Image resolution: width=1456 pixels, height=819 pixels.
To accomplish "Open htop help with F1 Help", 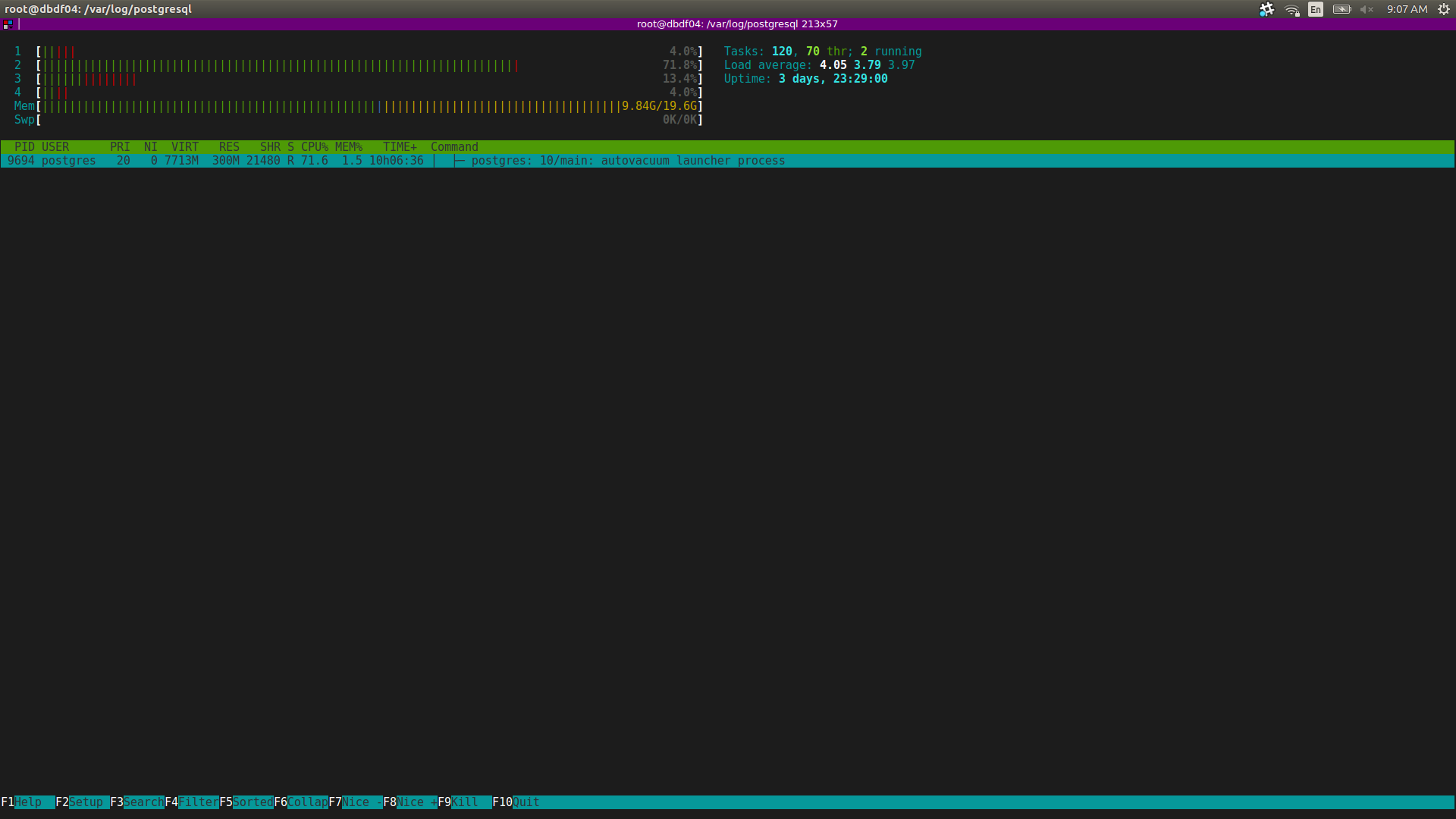I will click(23, 802).
